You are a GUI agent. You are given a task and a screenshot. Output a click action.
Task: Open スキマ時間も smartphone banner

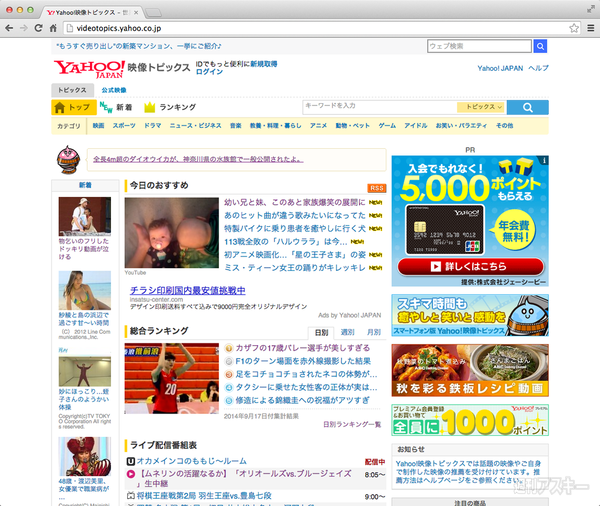(x=470, y=315)
